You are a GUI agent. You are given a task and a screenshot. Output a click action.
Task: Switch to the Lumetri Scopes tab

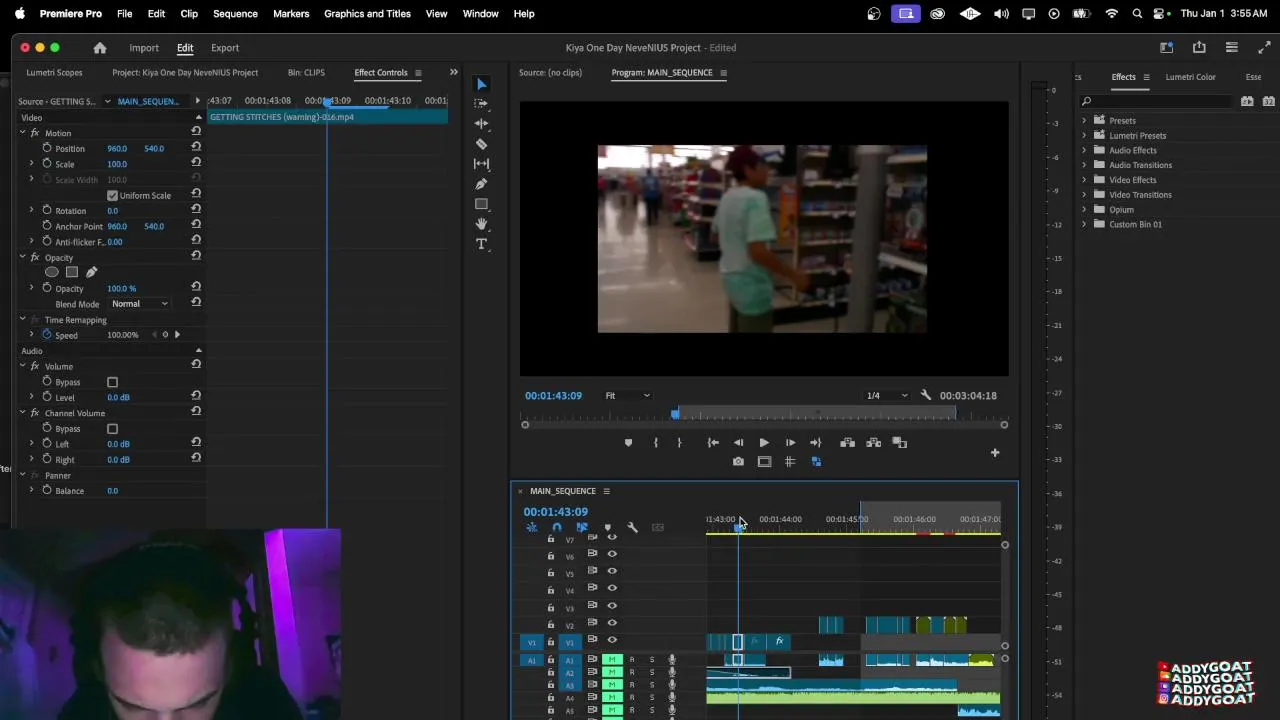(54, 73)
